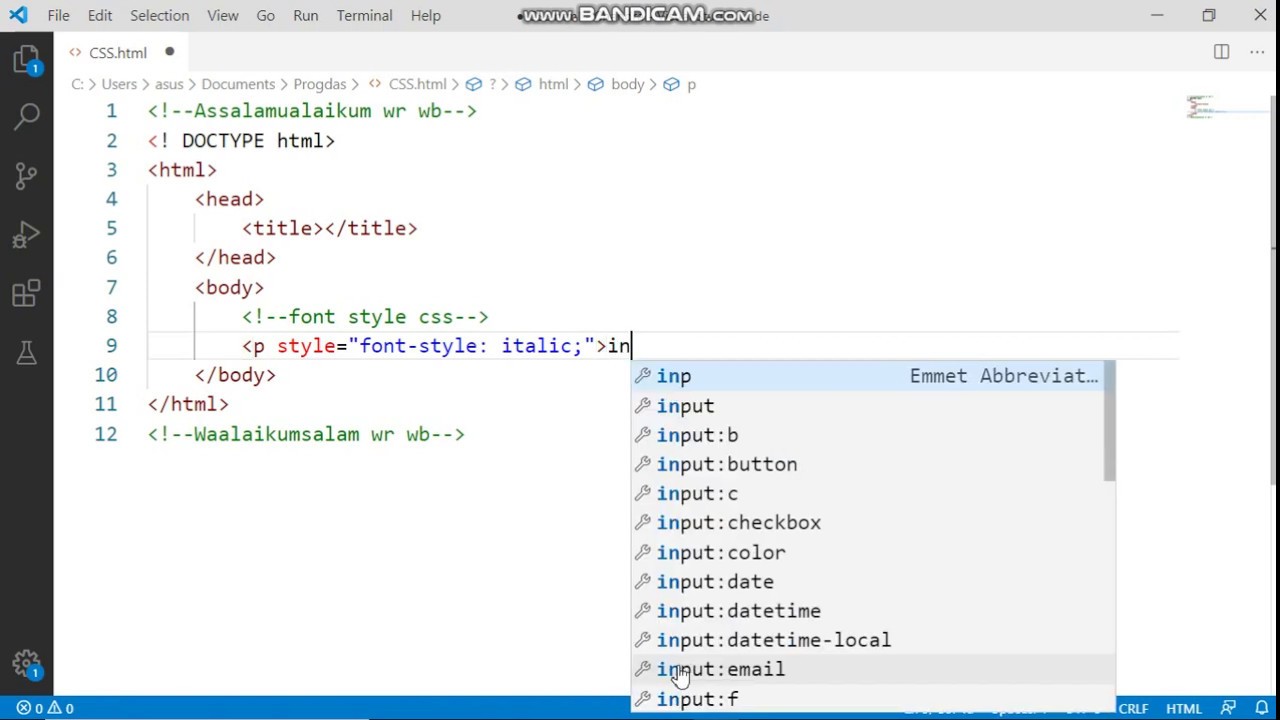Image resolution: width=1280 pixels, height=720 pixels.
Task: Select the CSS.html editor tab
Action: pos(118,52)
